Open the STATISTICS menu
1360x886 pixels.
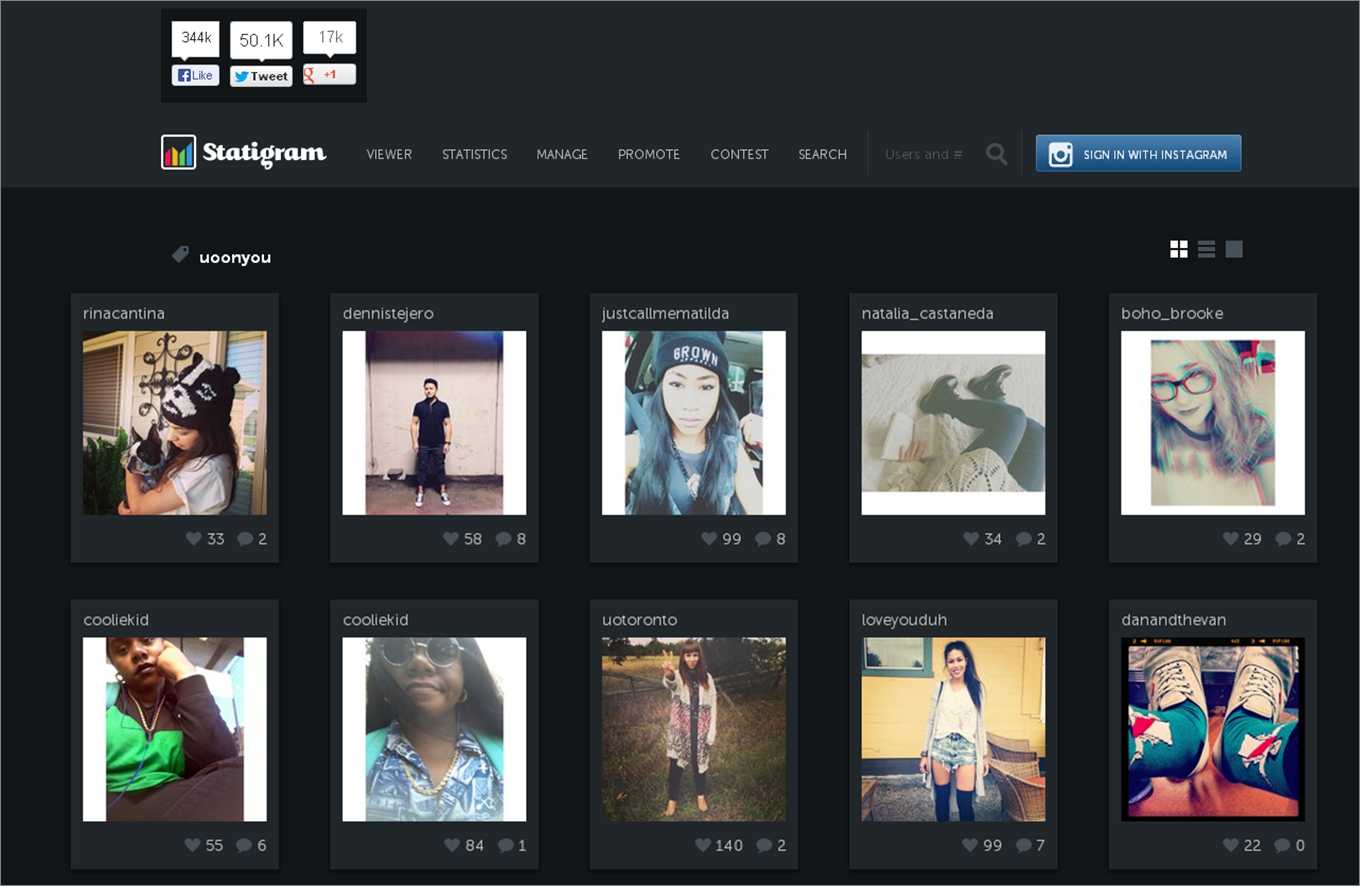474,154
